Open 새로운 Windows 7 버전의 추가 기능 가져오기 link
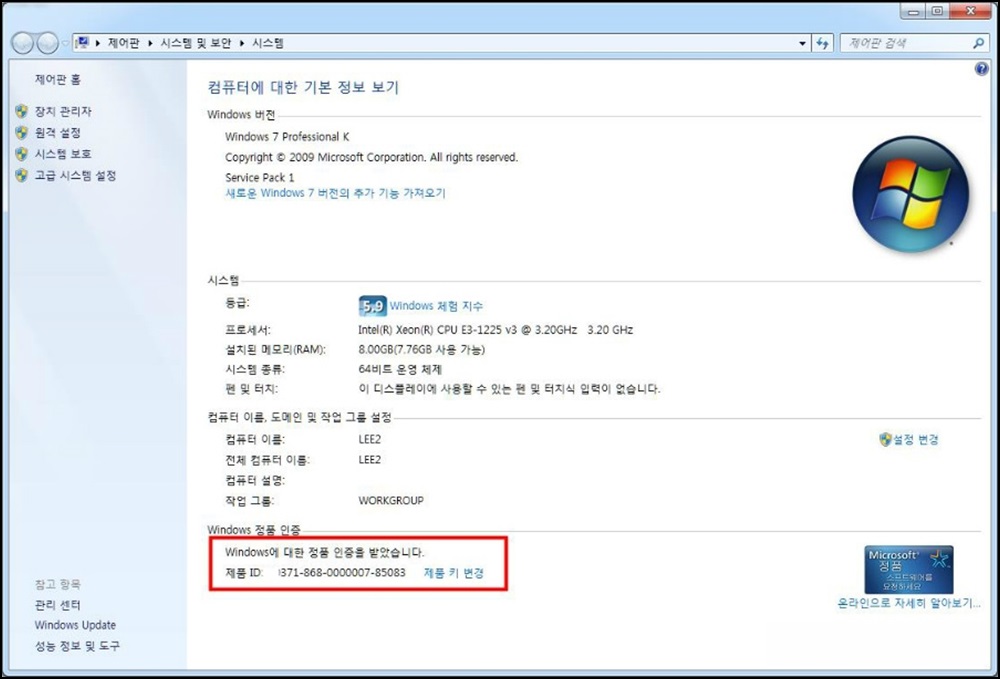 coord(335,193)
